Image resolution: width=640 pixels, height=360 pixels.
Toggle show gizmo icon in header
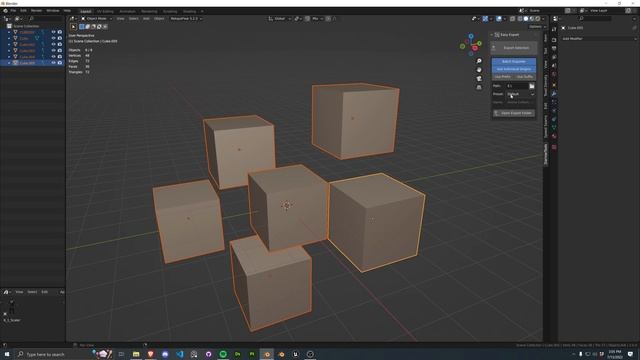pos(485,18)
